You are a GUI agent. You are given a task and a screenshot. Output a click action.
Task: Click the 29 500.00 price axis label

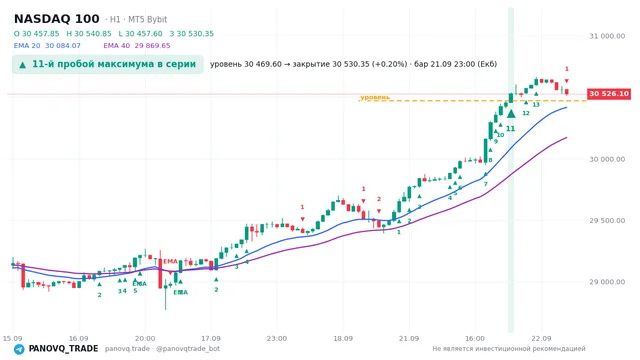[x=607, y=220]
